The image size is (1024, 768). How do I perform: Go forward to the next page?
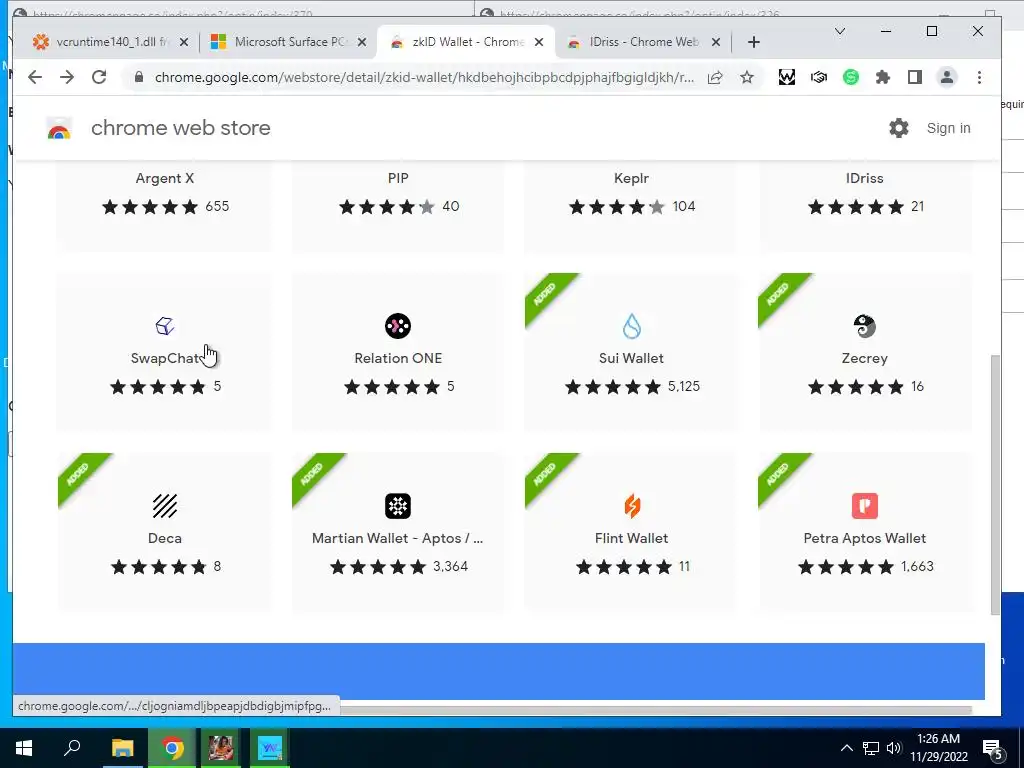(x=67, y=77)
